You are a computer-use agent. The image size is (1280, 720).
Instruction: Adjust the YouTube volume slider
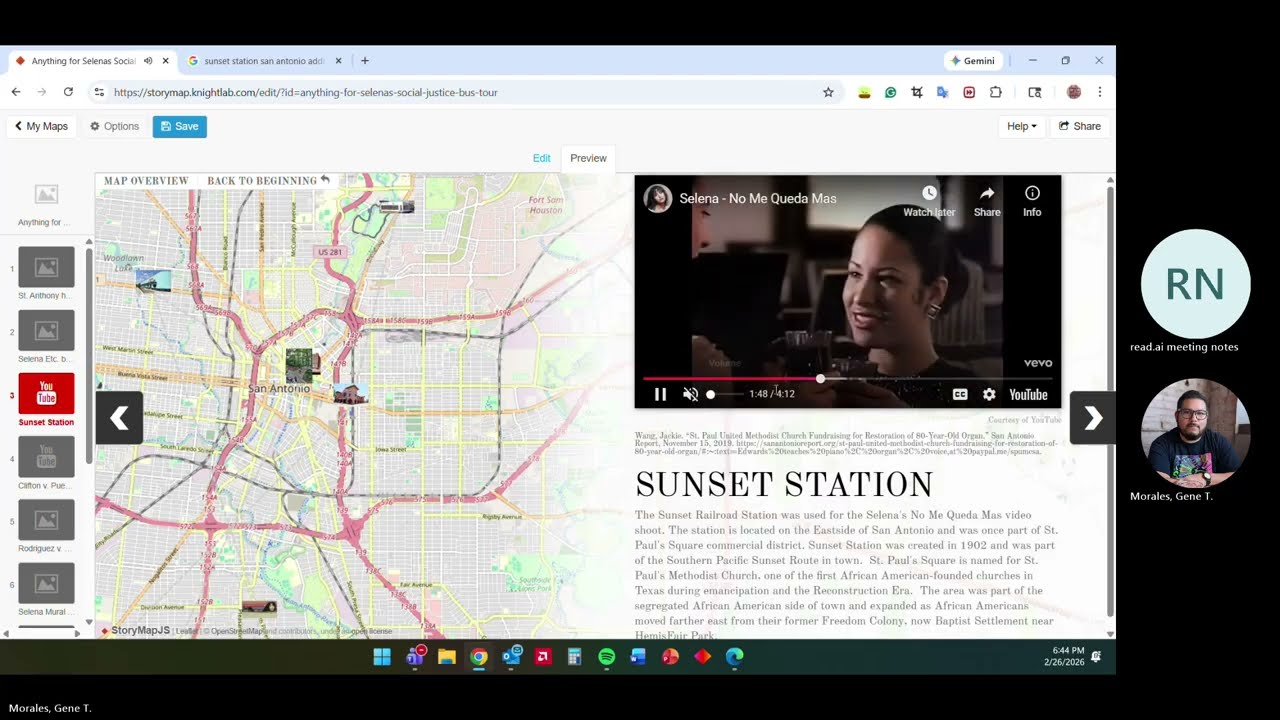[726, 394]
